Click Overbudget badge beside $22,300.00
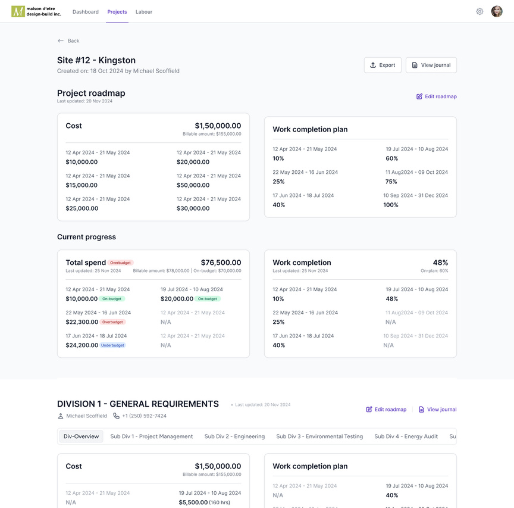Viewport: 514px width, 508px height. point(113,322)
